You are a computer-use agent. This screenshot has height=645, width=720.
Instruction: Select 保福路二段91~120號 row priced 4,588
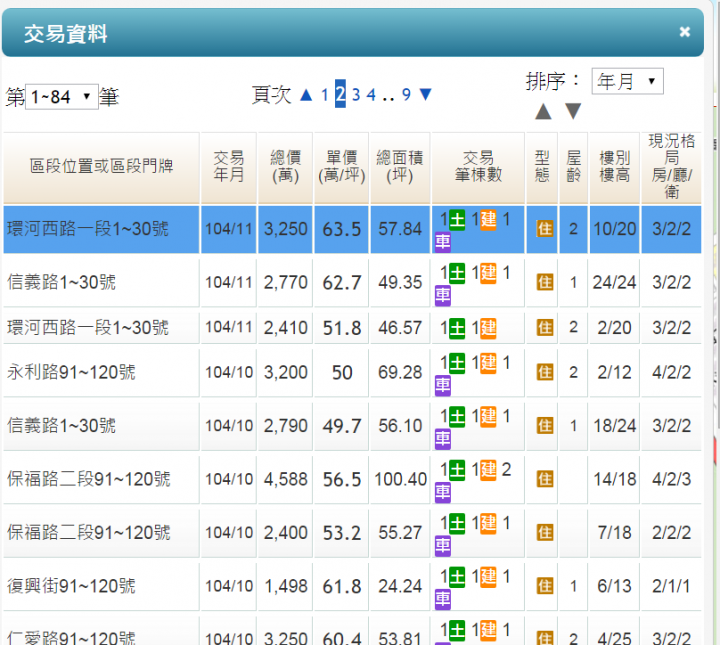352,480
